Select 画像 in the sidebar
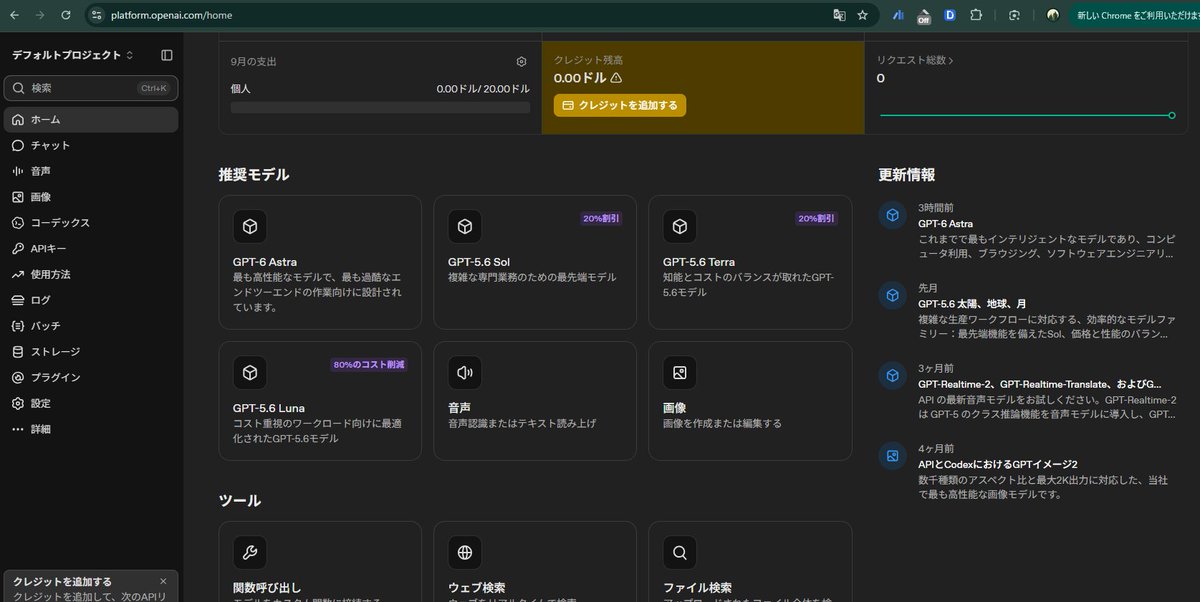 coord(91,197)
